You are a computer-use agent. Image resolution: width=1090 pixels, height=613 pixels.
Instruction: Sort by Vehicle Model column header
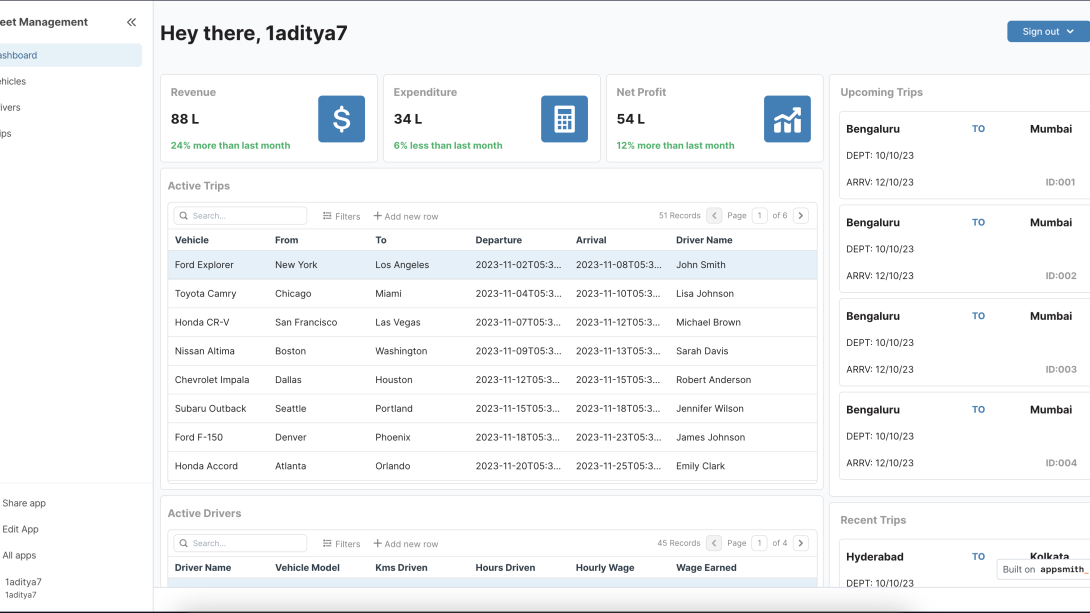click(307, 567)
